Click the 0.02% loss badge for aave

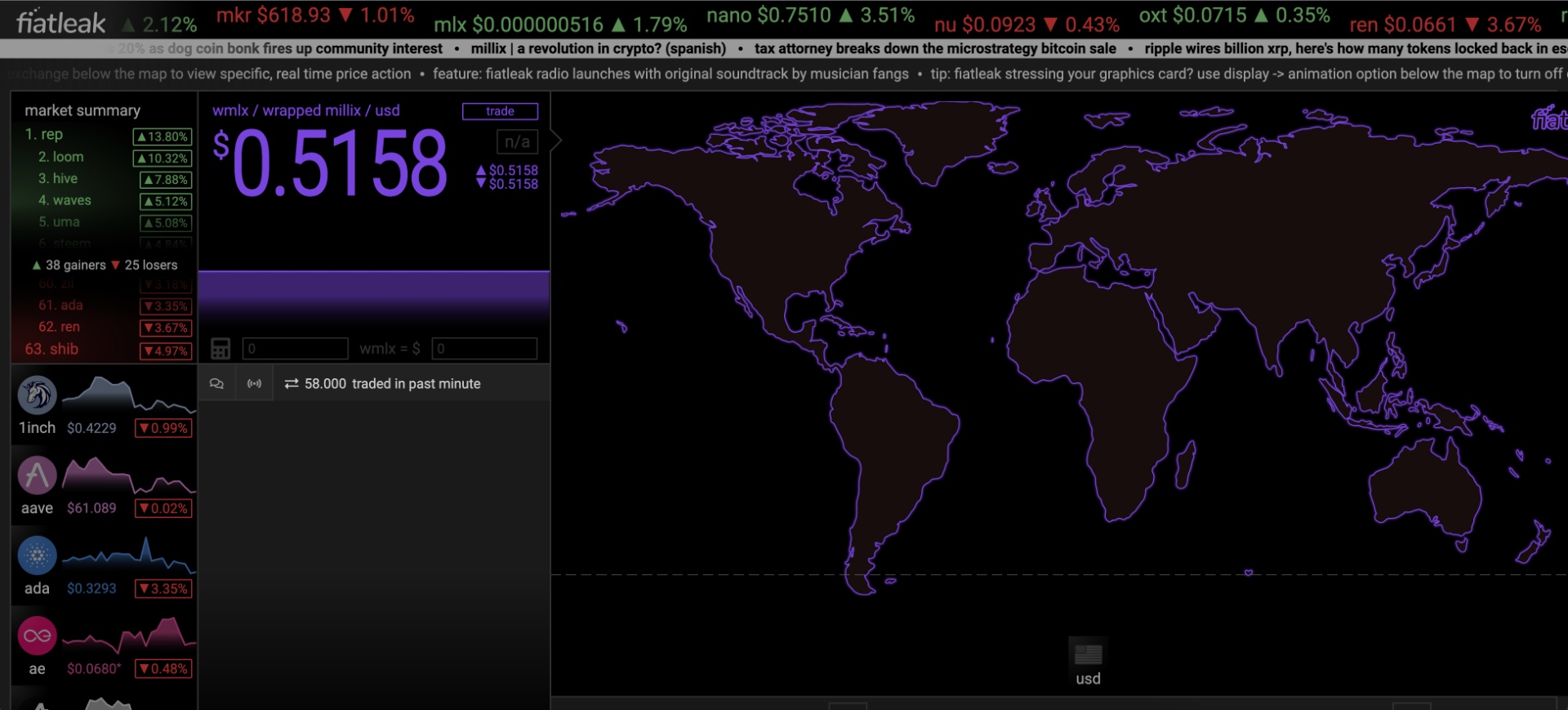tap(163, 508)
